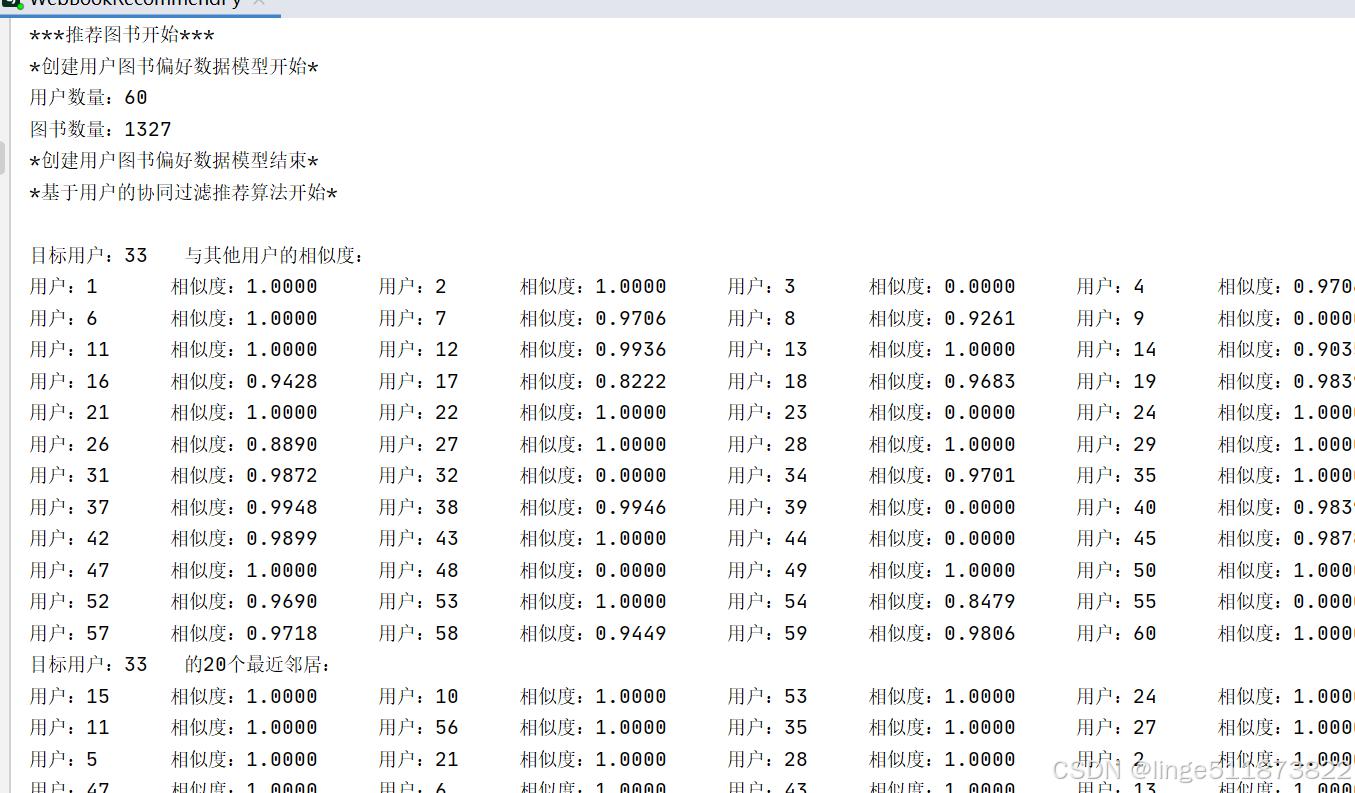Click the '用户：54' cell
Viewport: 1355px width, 793px height.
pos(767,602)
